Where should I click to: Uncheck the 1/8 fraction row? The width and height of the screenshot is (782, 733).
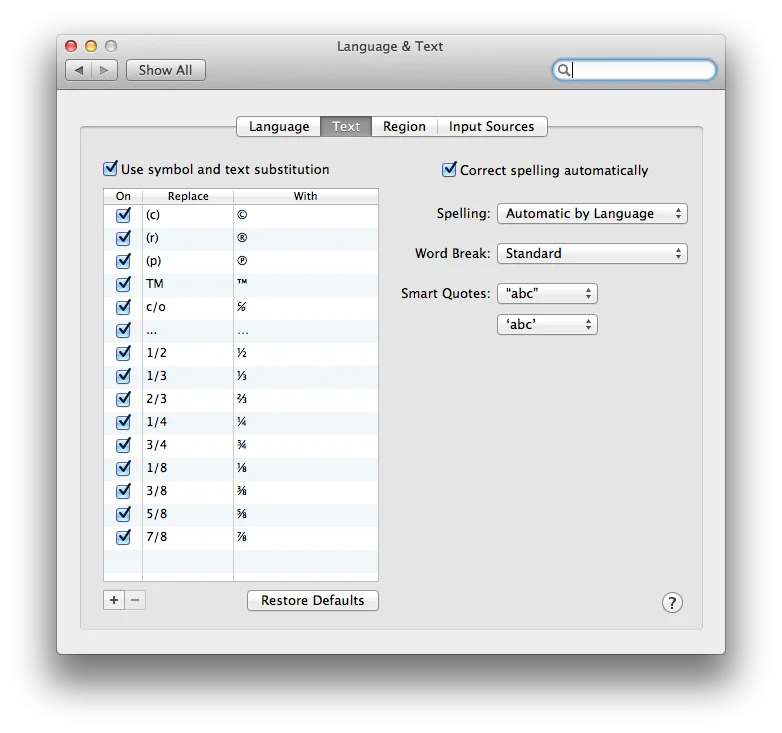point(123,468)
